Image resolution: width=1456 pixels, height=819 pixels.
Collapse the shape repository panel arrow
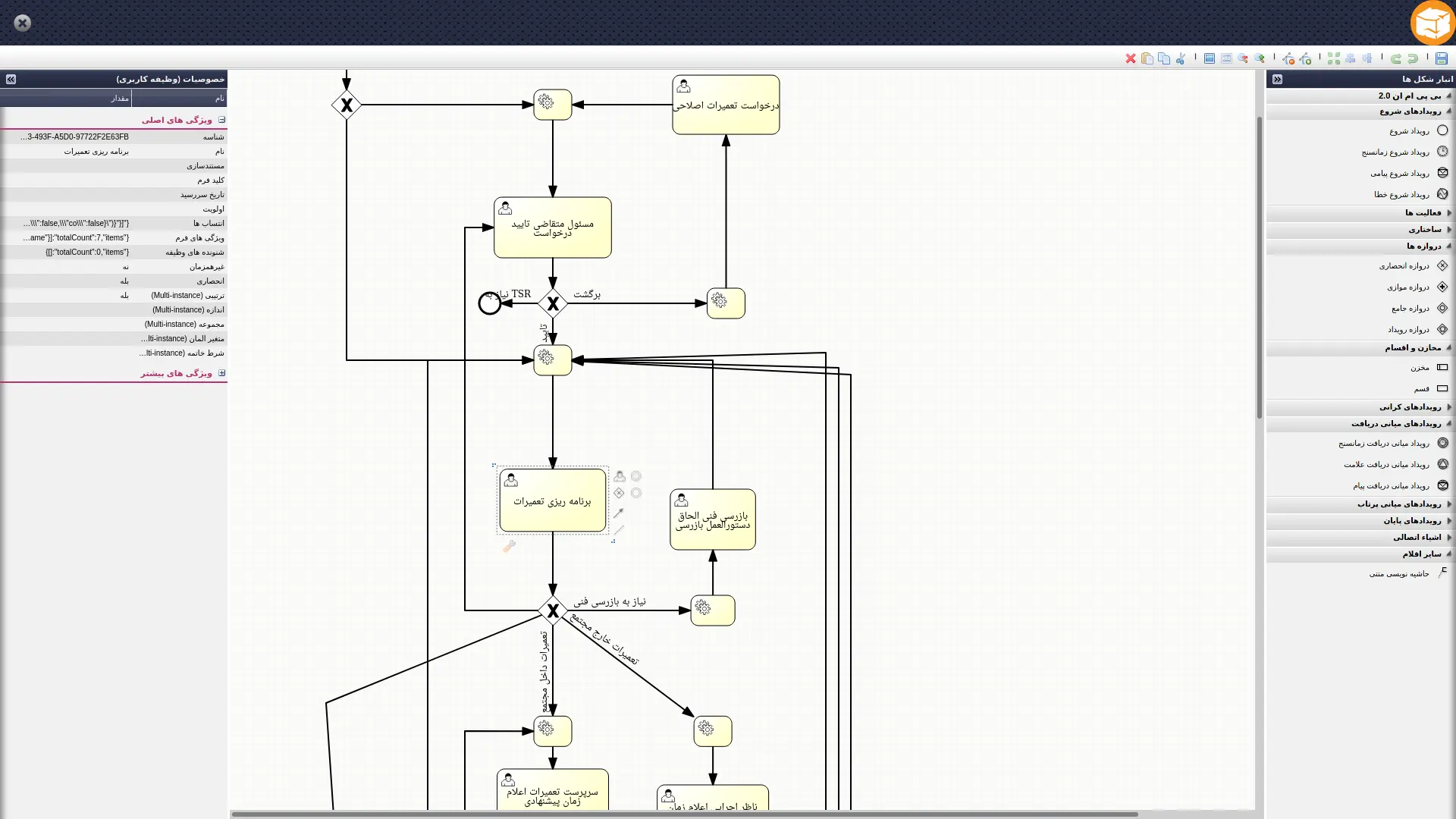pos(1277,79)
